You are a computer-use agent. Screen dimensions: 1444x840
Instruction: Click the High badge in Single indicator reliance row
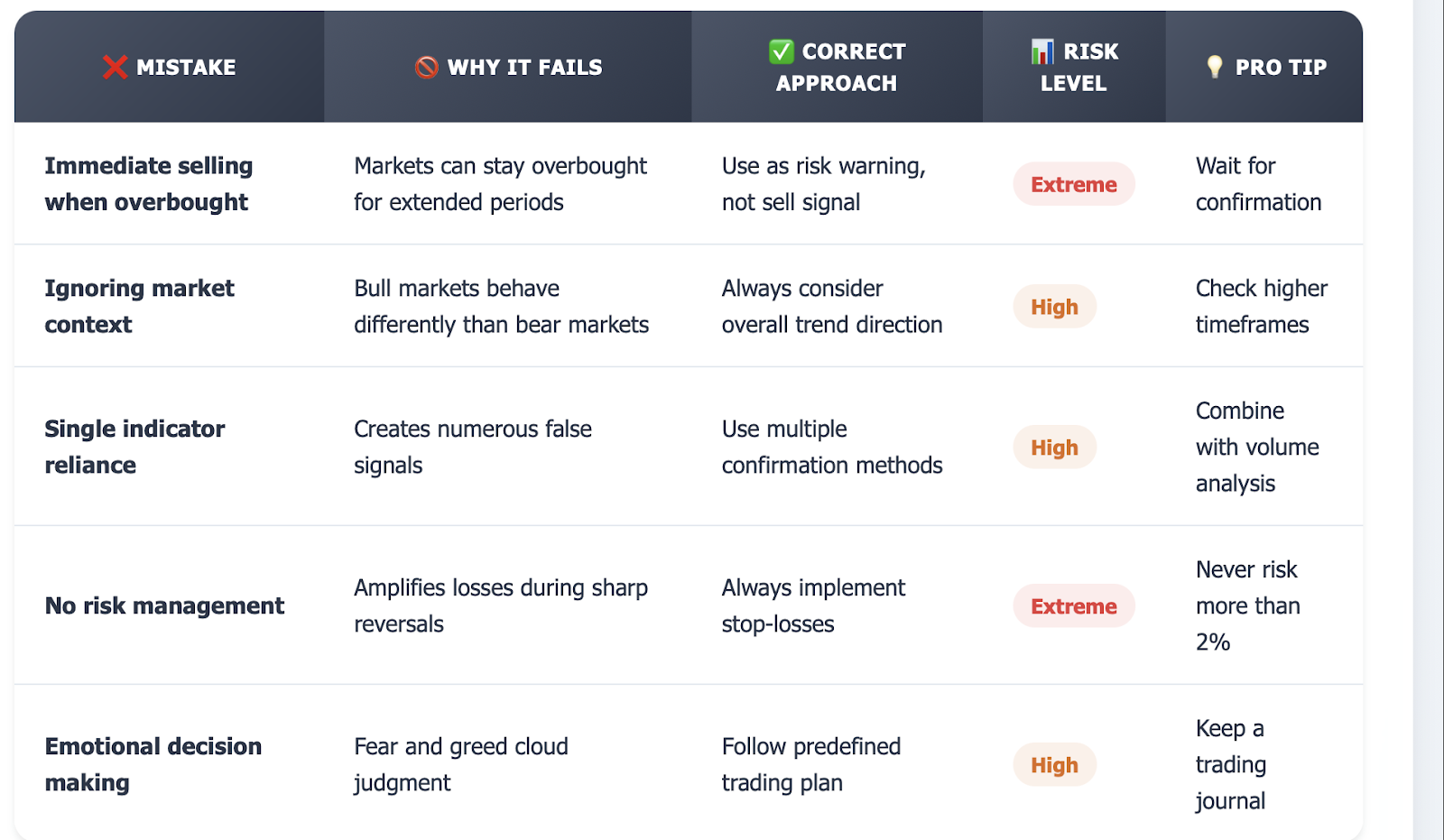pyautogui.click(x=1054, y=448)
